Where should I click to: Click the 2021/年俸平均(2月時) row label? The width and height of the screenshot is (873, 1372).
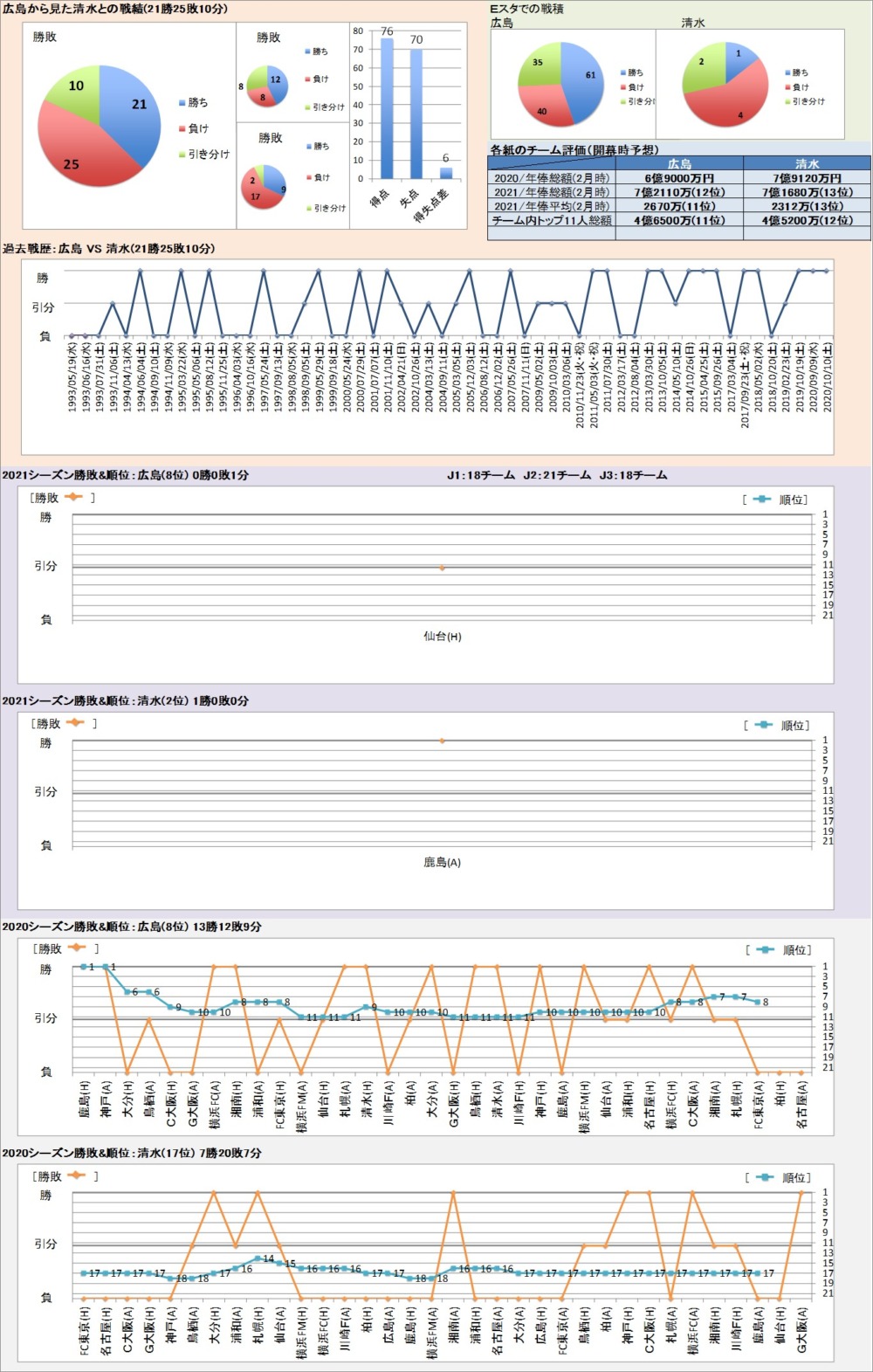553,206
